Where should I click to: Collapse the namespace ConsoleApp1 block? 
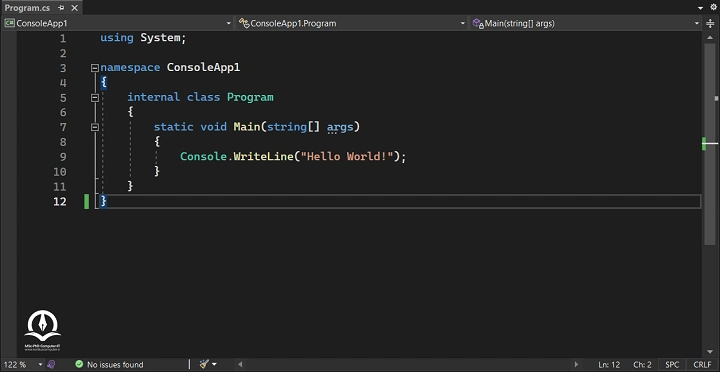pos(95,68)
